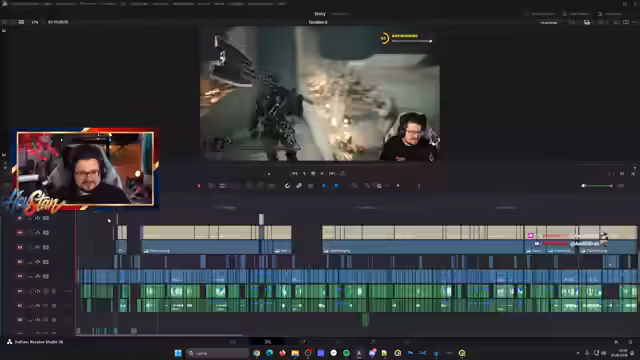The height and width of the screenshot is (360, 640).
Task: Mute audio with the speaker icon
Action: [584, 186]
